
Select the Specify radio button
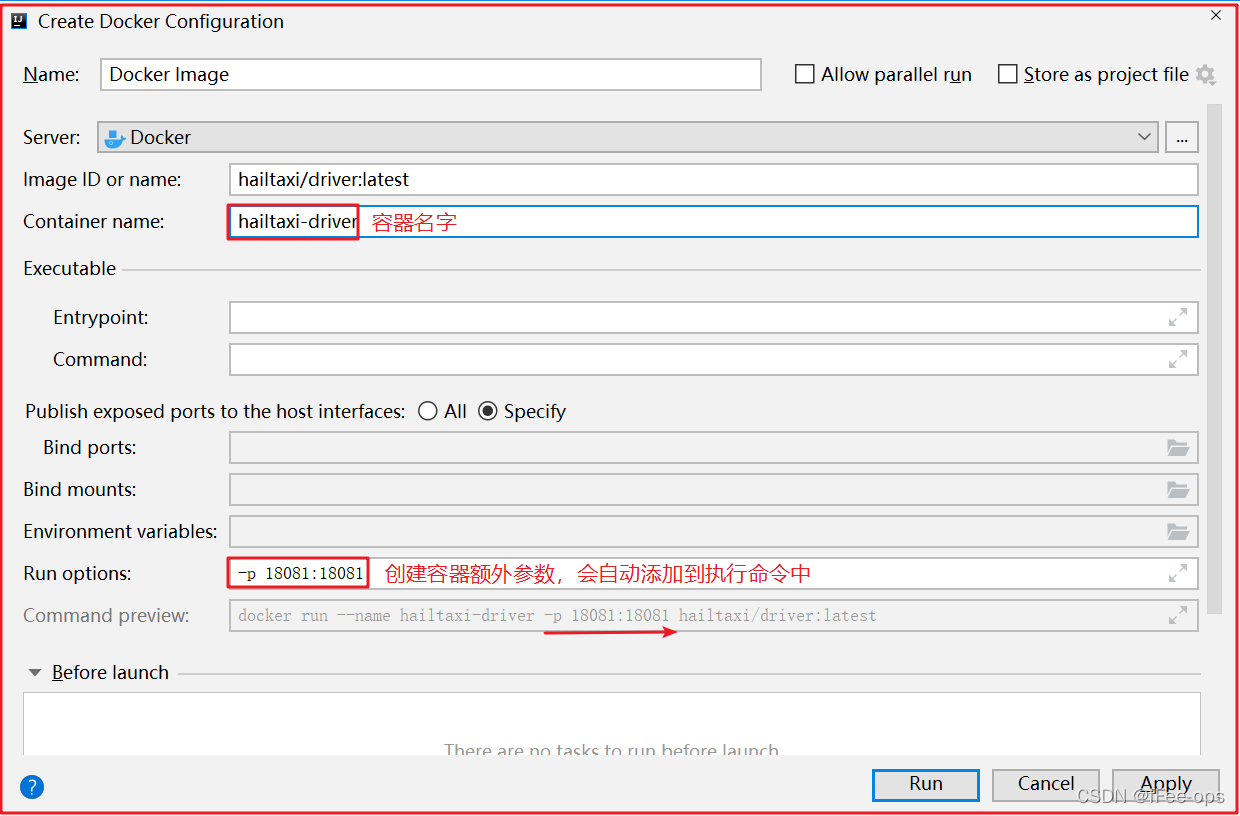pyautogui.click(x=488, y=411)
